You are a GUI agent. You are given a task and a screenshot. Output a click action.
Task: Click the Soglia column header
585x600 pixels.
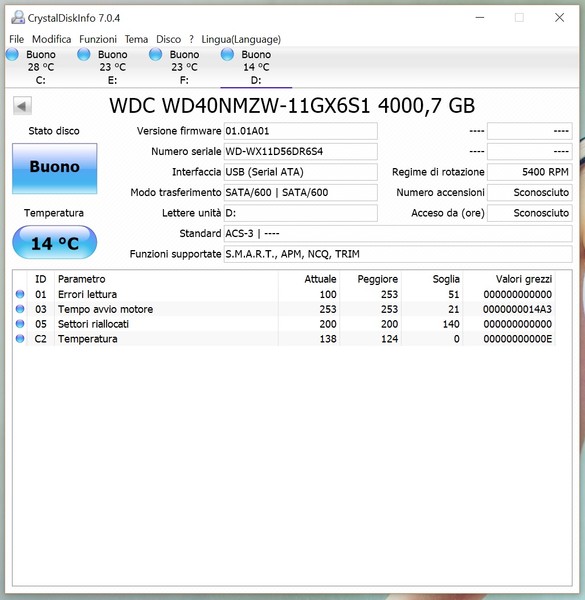pyautogui.click(x=432, y=279)
